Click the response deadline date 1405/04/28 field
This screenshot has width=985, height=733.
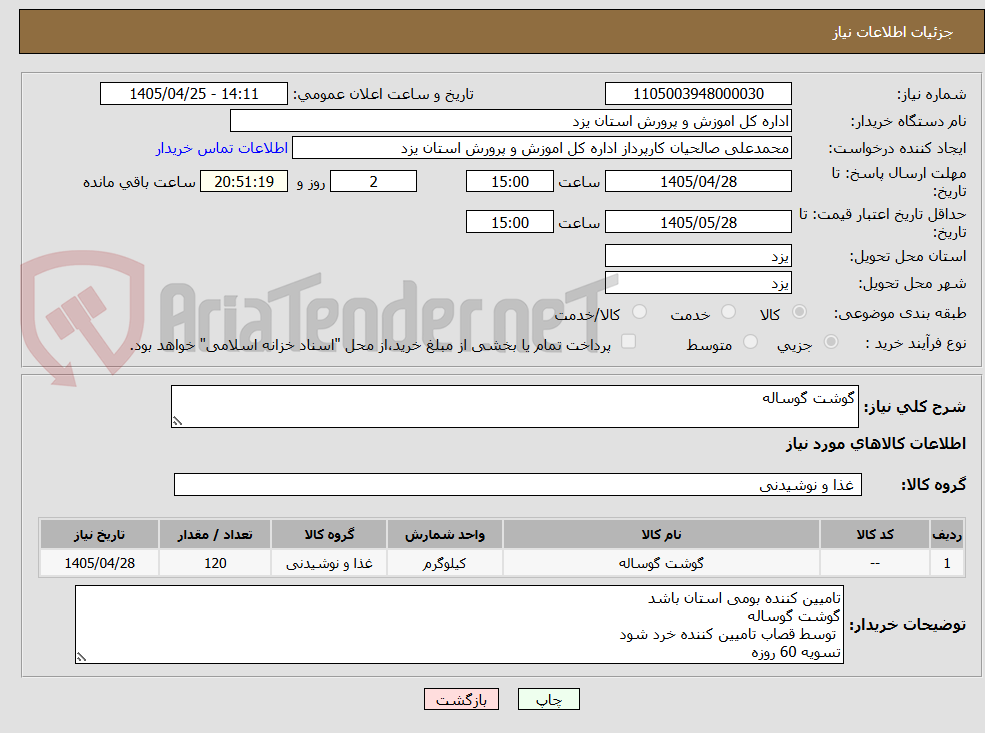click(698, 182)
